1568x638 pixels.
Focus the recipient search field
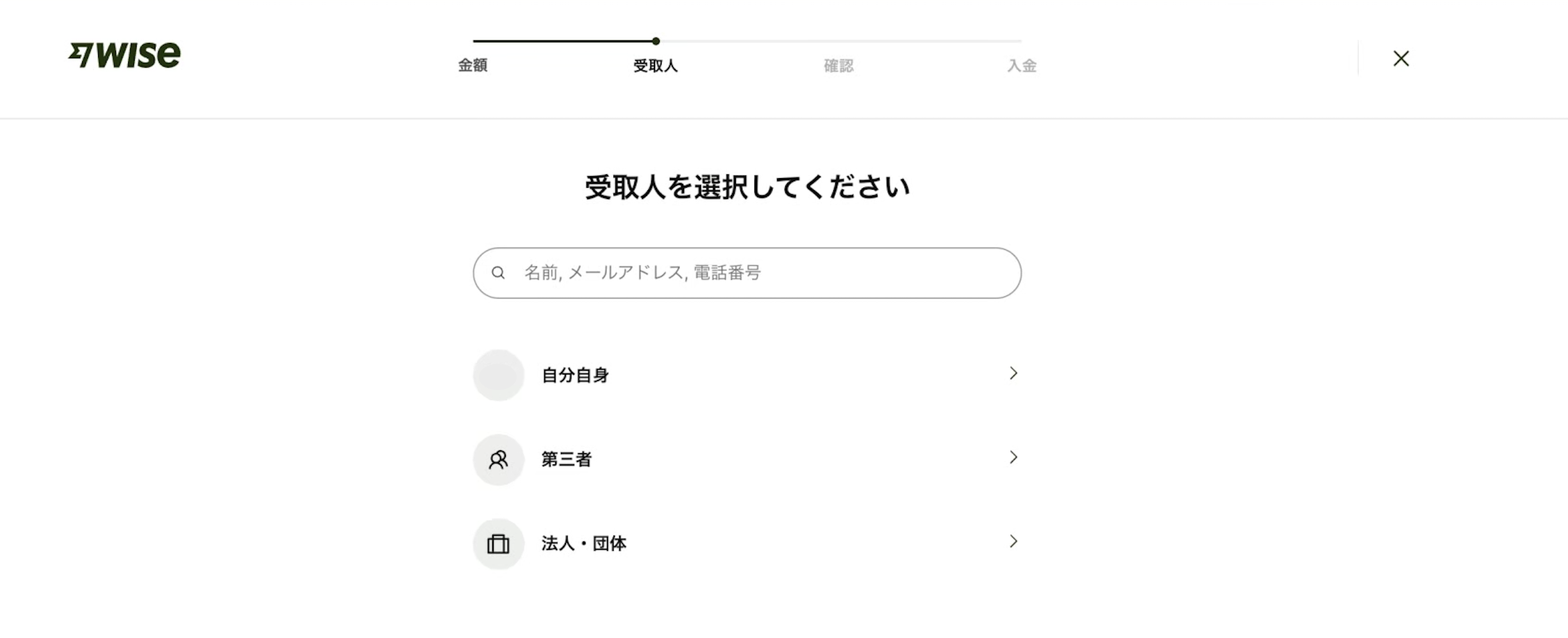coord(756,273)
